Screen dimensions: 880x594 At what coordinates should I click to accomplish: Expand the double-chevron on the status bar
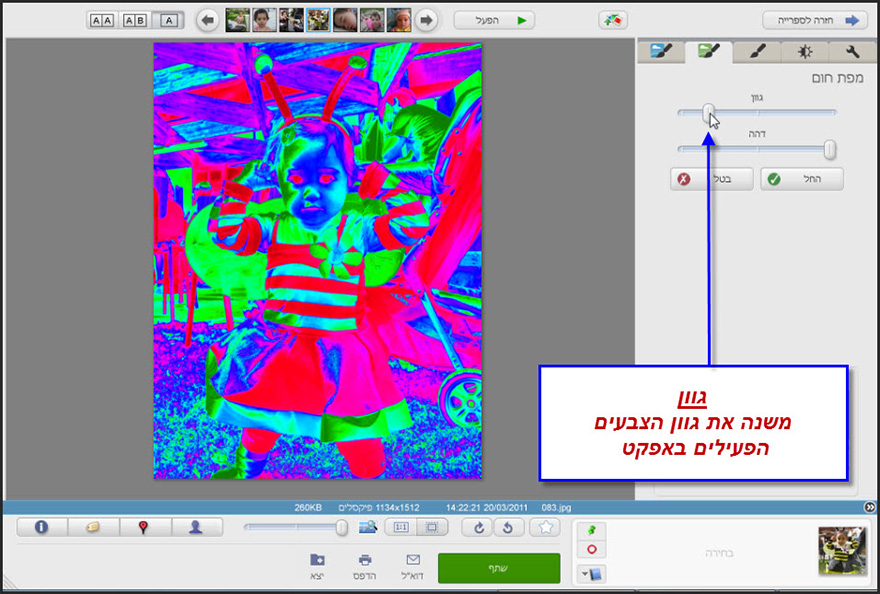point(869,507)
